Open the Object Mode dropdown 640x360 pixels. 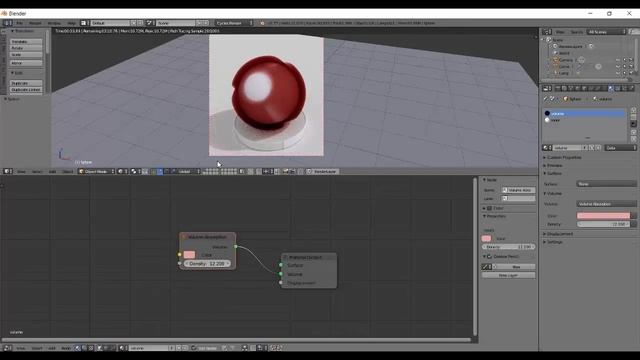(97, 171)
